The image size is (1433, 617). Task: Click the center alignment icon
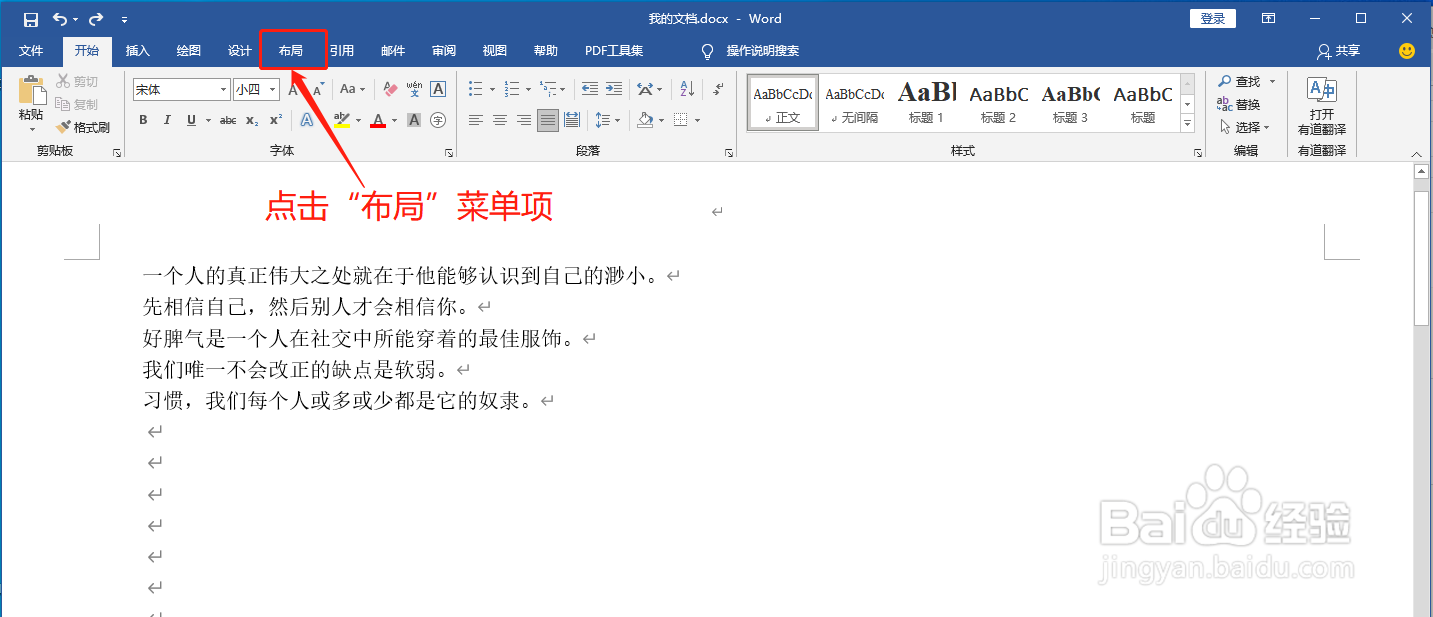coord(499,120)
